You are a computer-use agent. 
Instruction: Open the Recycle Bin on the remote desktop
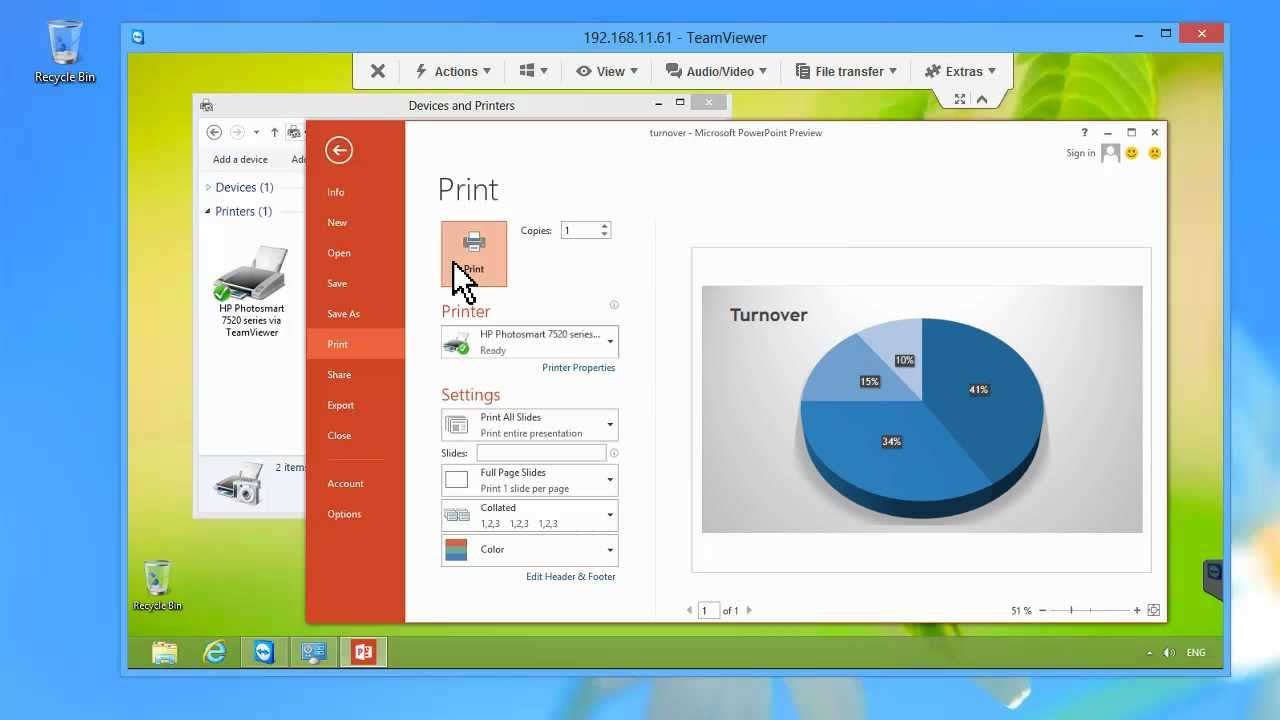point(157,585)
